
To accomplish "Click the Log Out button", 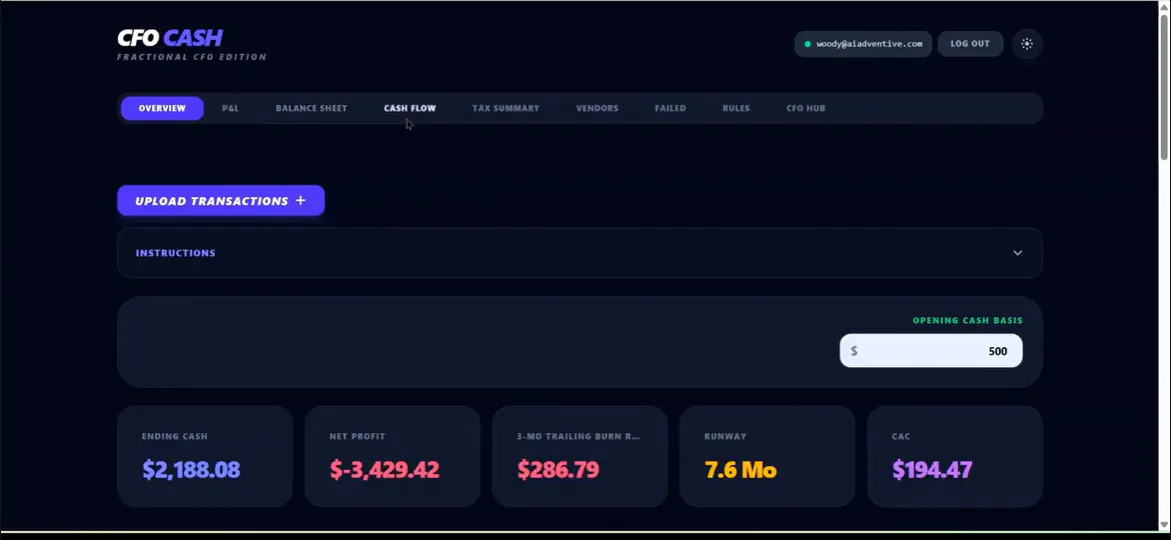I will point(970,44).
